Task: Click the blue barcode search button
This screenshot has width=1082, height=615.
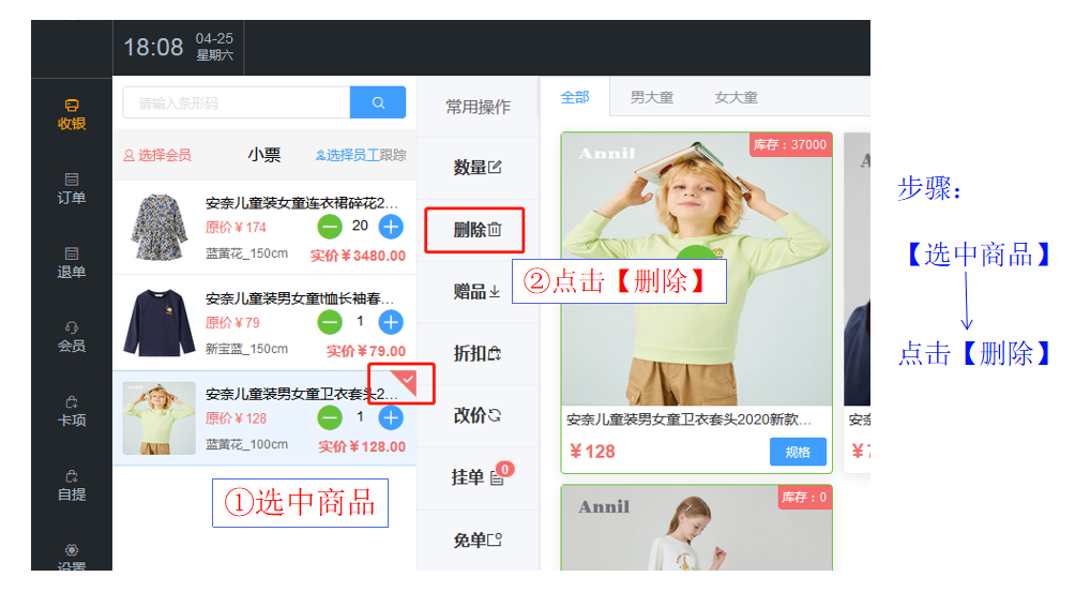Action: tap(377, 103)
